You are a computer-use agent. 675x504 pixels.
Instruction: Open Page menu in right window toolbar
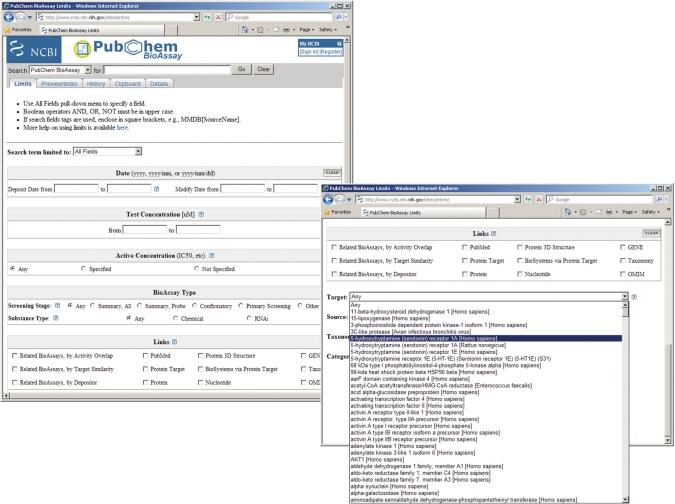coord(629,212)
